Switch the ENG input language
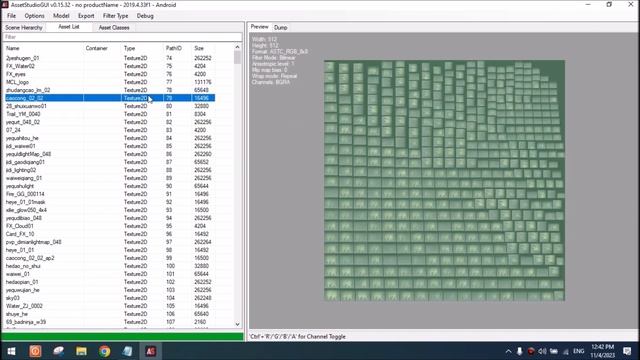Screen dimensions: 640x360 (x=578, y=351)
